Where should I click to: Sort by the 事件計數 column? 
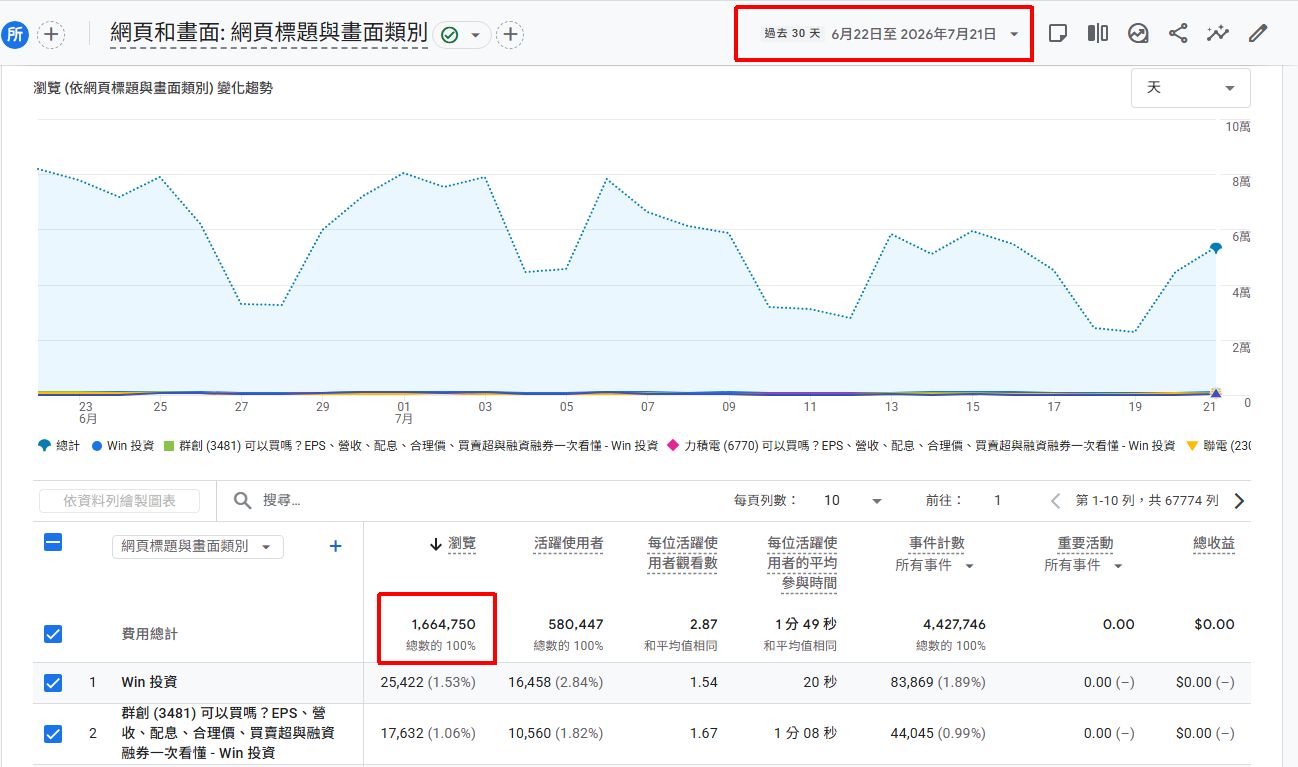point(937,544)
